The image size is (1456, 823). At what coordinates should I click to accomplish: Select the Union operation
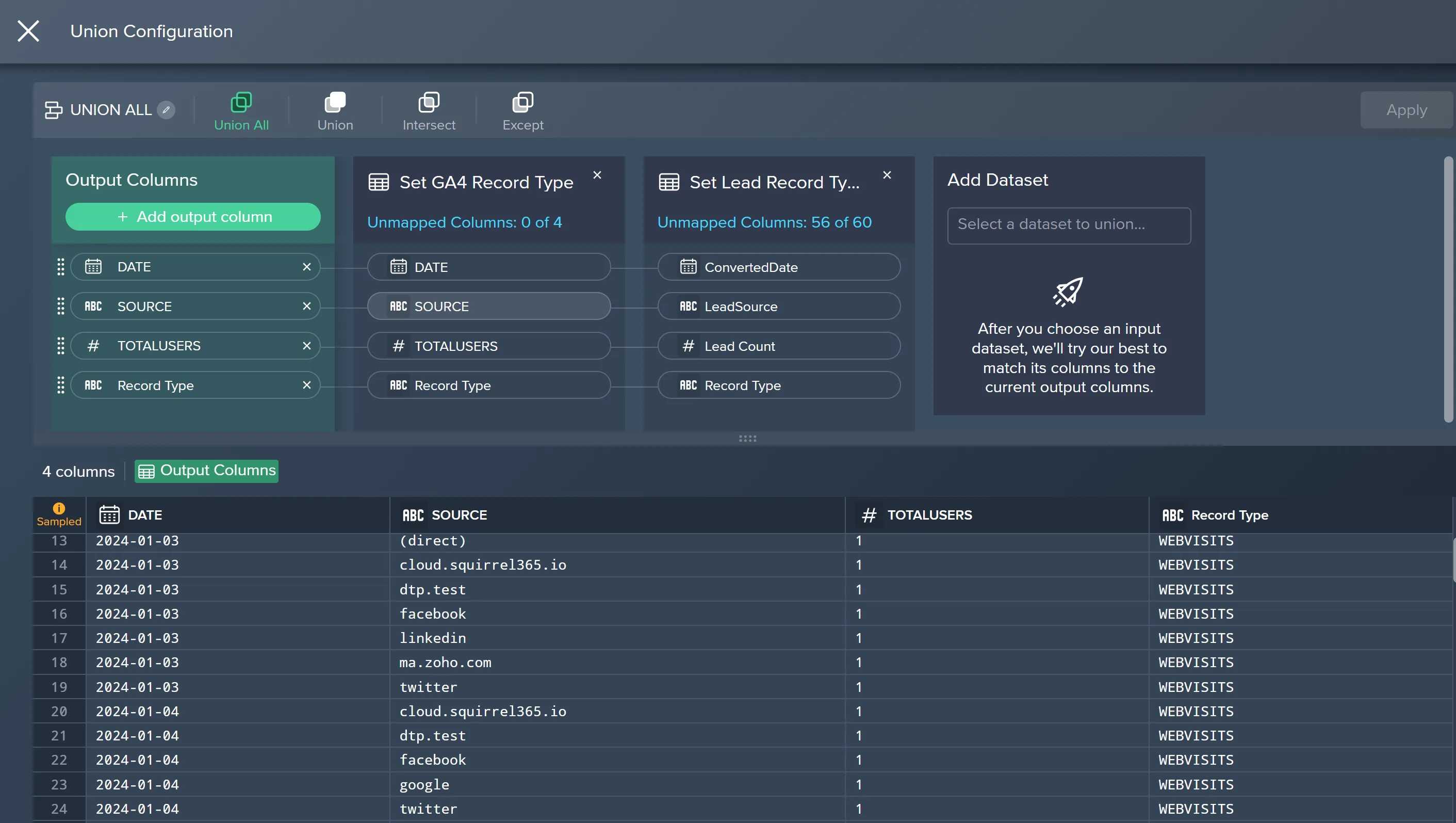coord(335,112)
